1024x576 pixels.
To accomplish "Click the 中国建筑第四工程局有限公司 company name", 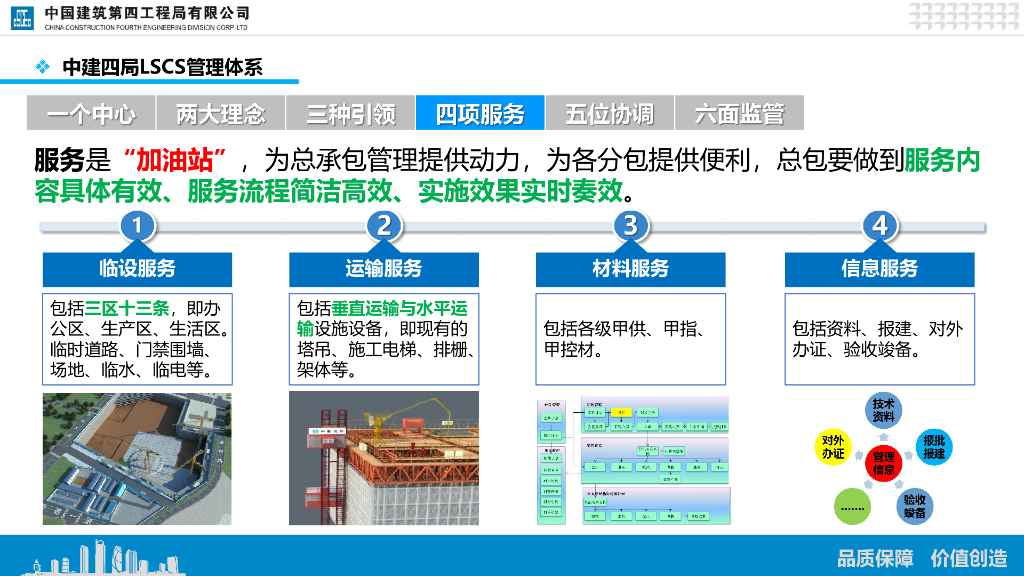I will click(x=147, y=13).
